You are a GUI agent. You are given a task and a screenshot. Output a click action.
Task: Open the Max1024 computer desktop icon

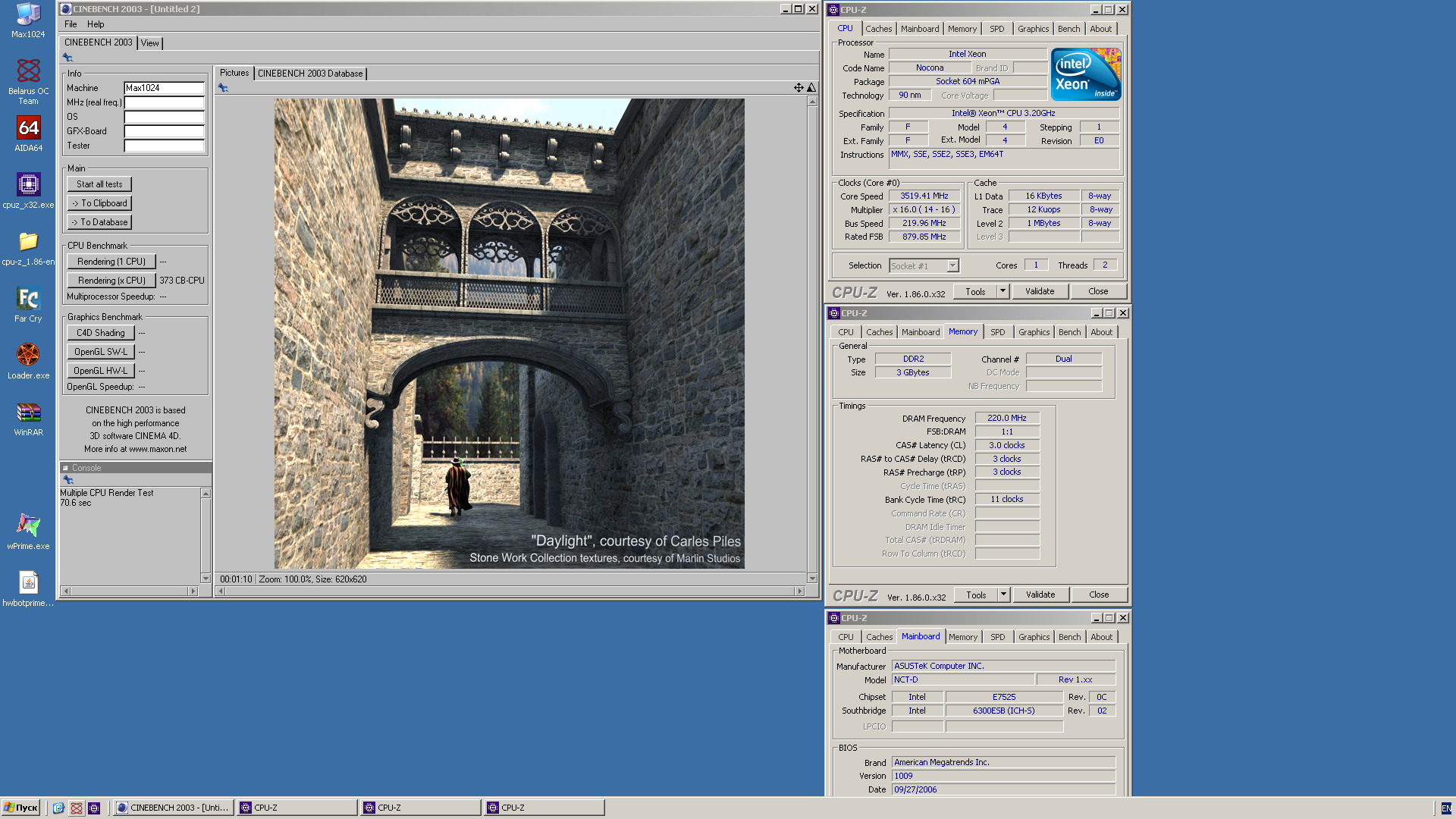(x=28, y=20)
